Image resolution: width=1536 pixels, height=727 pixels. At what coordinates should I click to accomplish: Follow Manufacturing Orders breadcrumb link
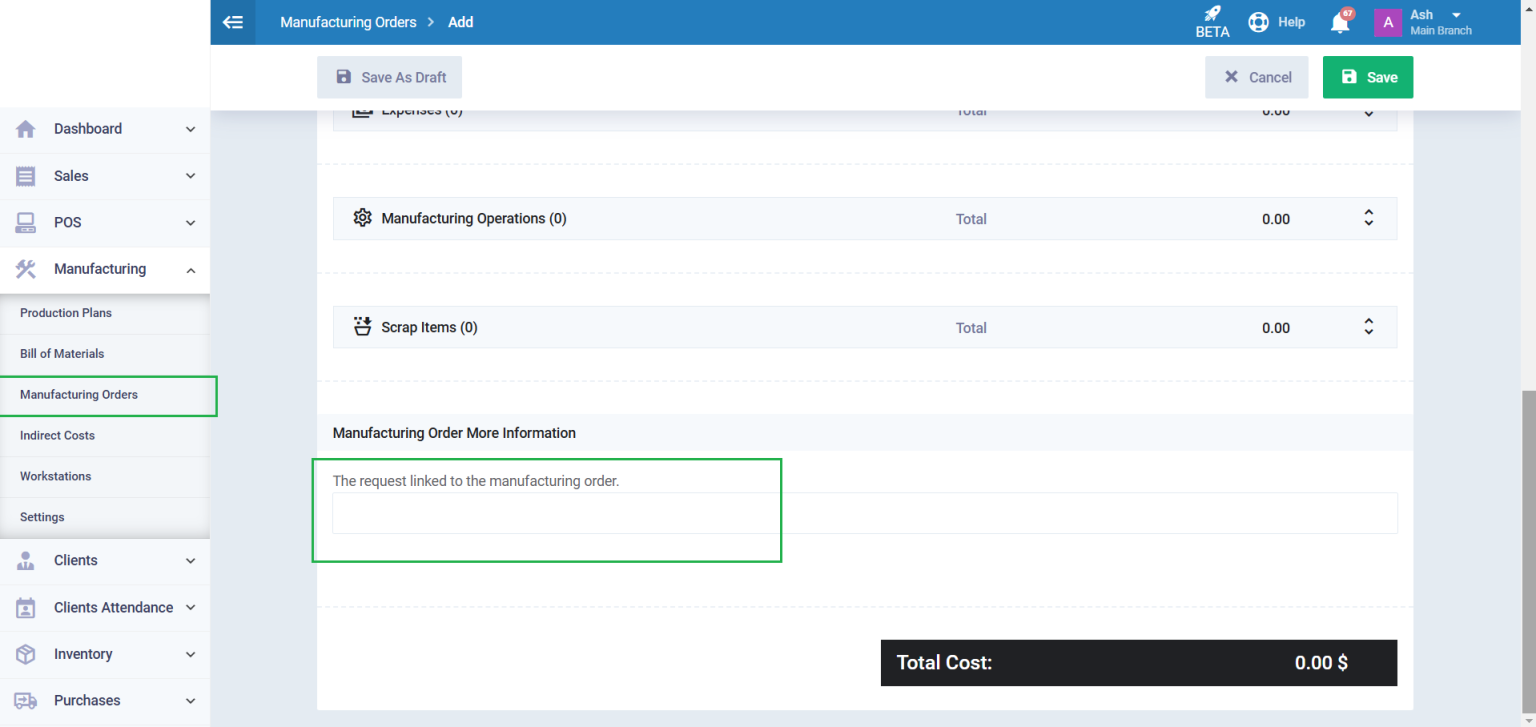tap(348, 22)
